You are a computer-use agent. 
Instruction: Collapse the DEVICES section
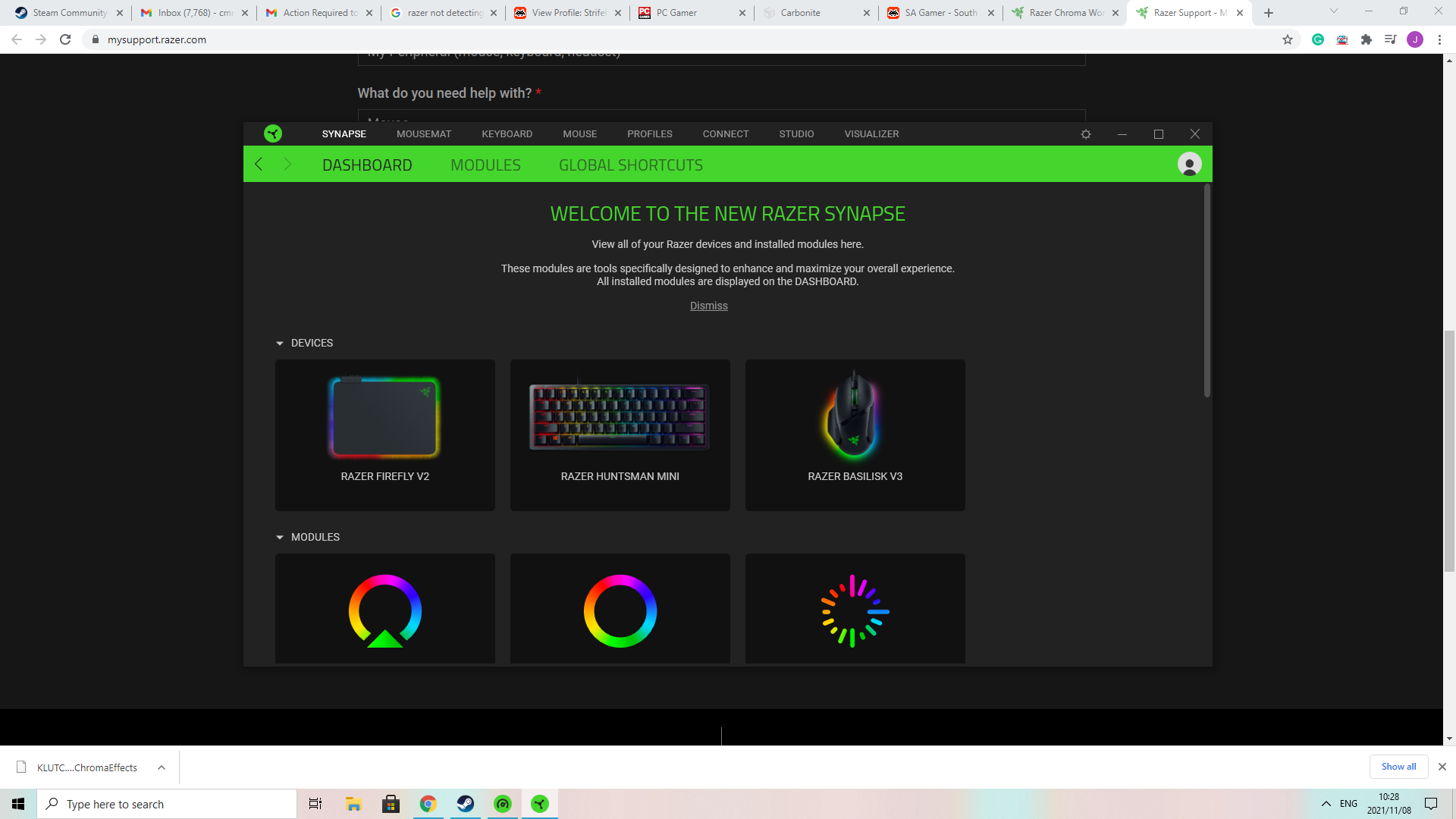pyautogui.click(x=280, y=344)
